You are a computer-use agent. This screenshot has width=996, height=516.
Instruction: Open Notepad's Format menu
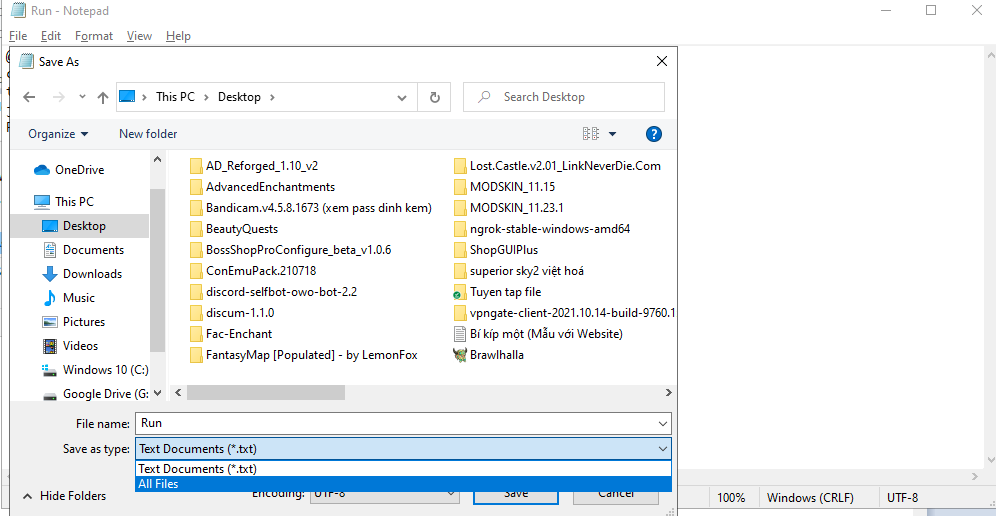pos(93,36)
